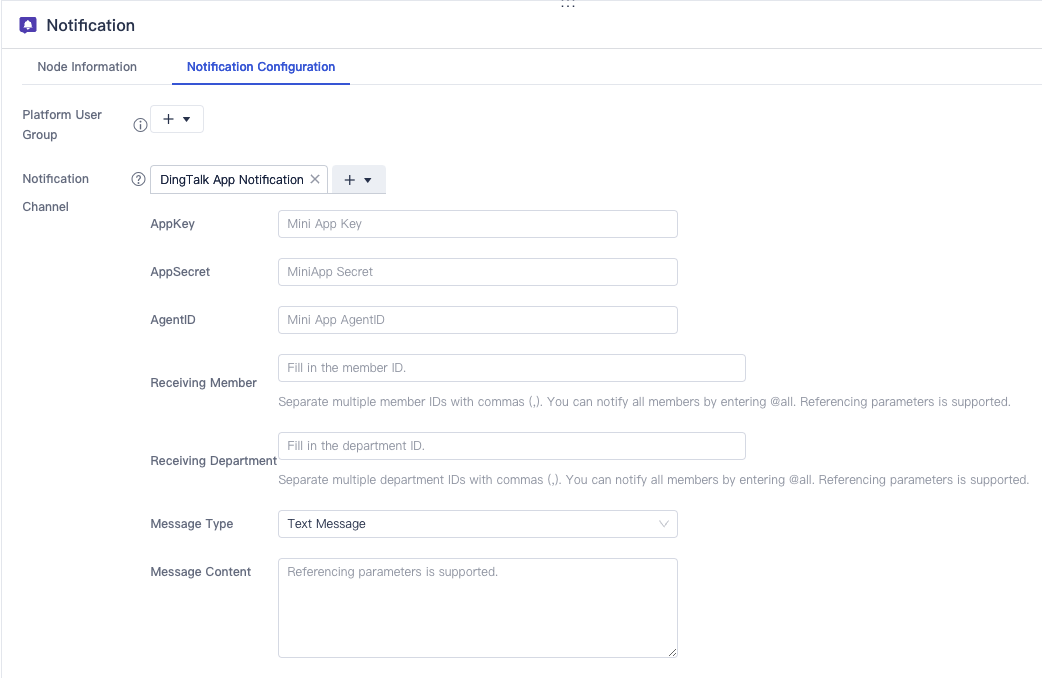Focus the AppSecret input field
Image resolution: width=1042 pixels, height=678 pixels.
[477, 272]
